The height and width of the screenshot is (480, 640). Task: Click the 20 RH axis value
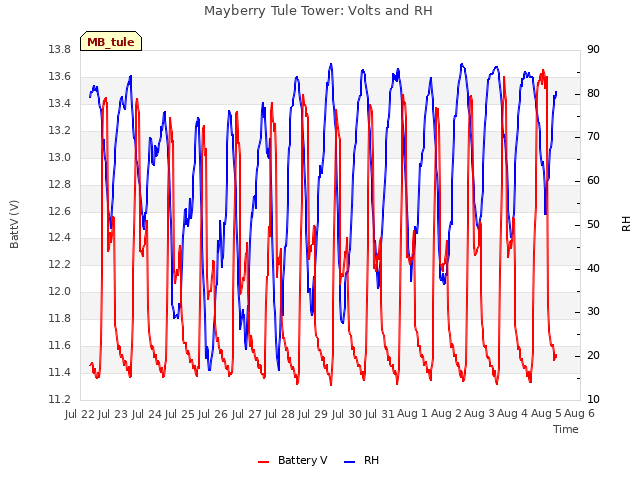pyautogui.click(x=593, y=356)
